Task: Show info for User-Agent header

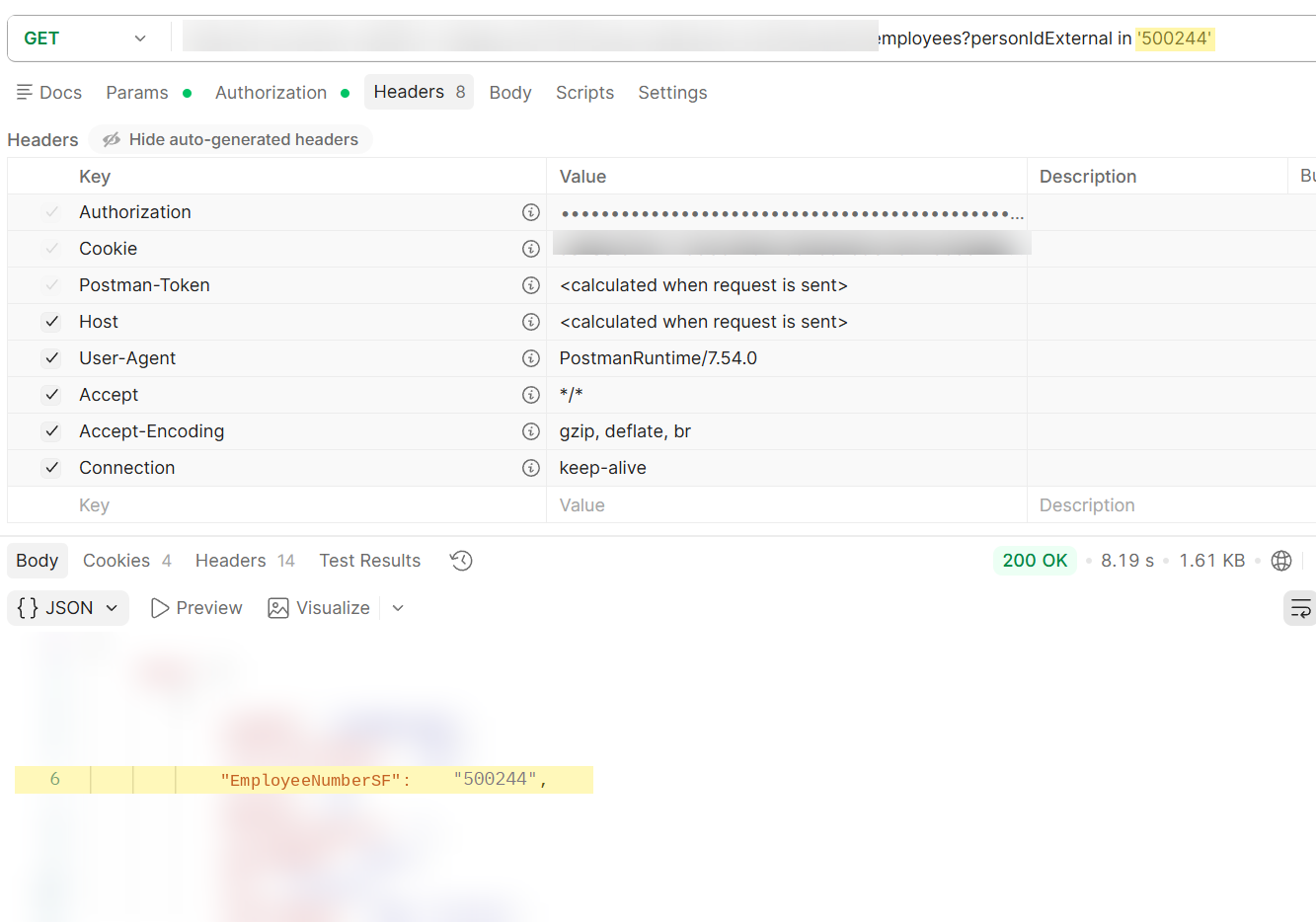Action: tap(531, 358)
